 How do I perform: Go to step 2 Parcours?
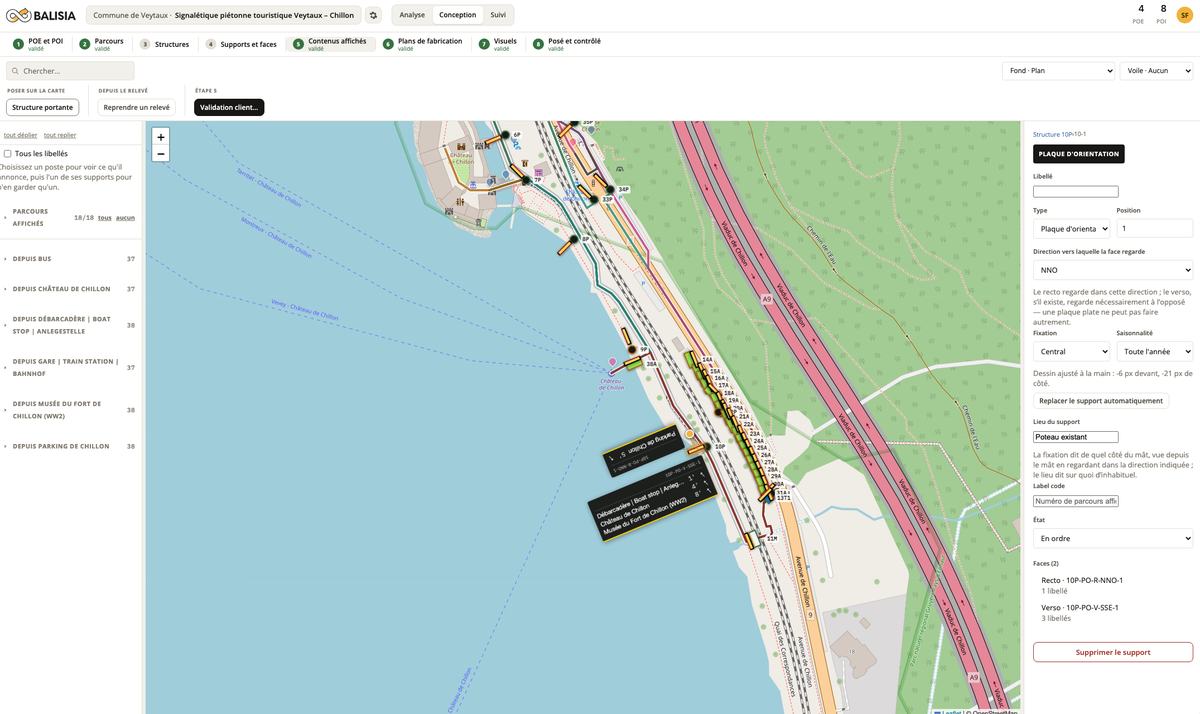pyautogui.click(x=102, y=44)
